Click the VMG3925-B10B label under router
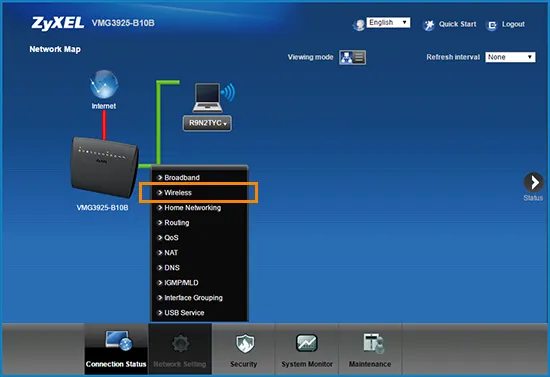 [102, 208]
